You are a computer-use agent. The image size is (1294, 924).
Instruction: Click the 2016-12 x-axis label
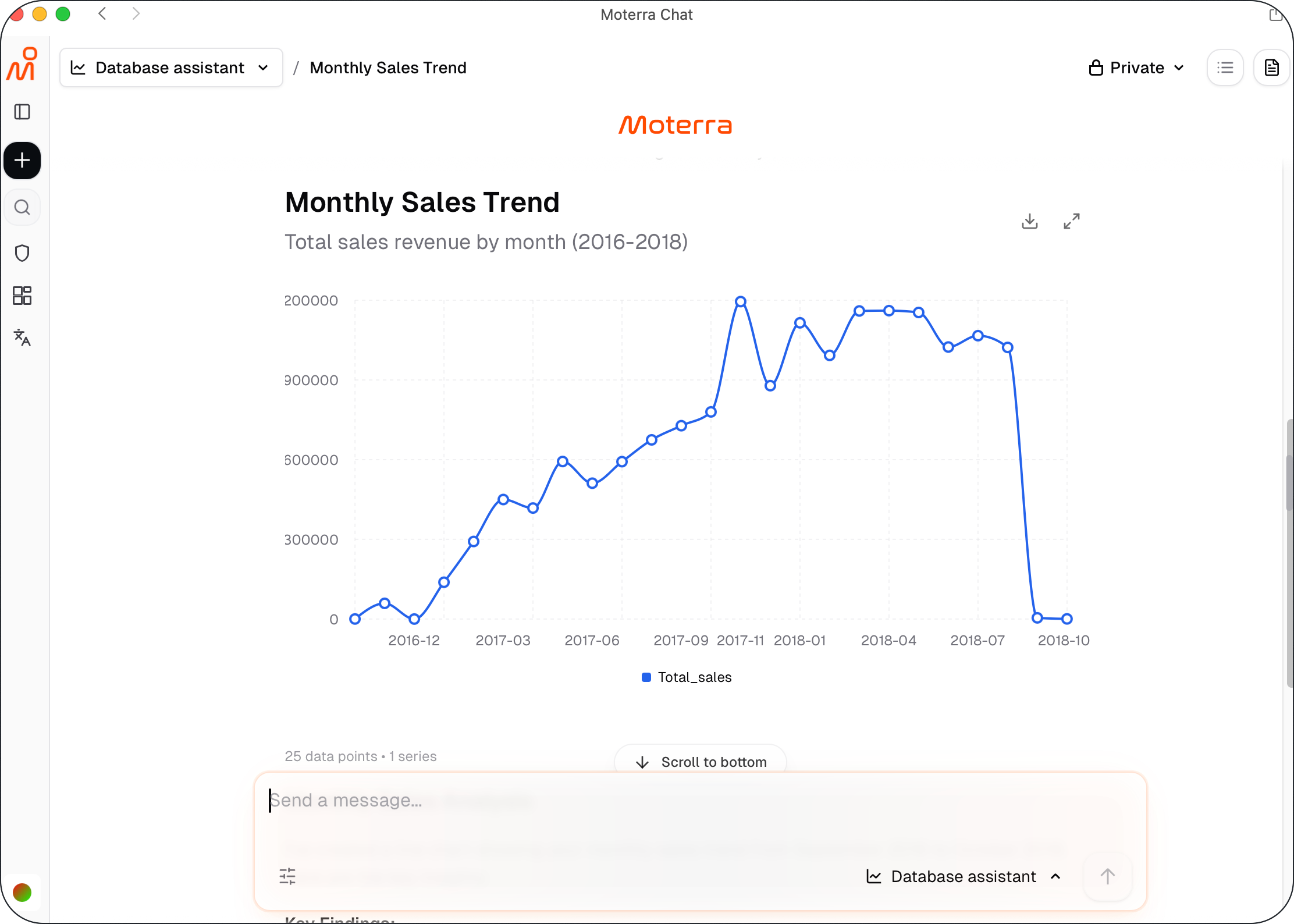(x=414, y=640)
